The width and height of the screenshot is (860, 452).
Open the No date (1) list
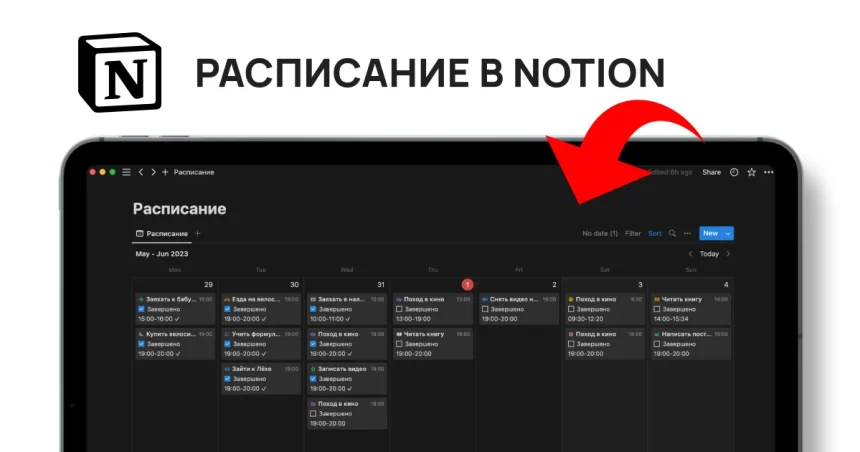tap(600, 233)
